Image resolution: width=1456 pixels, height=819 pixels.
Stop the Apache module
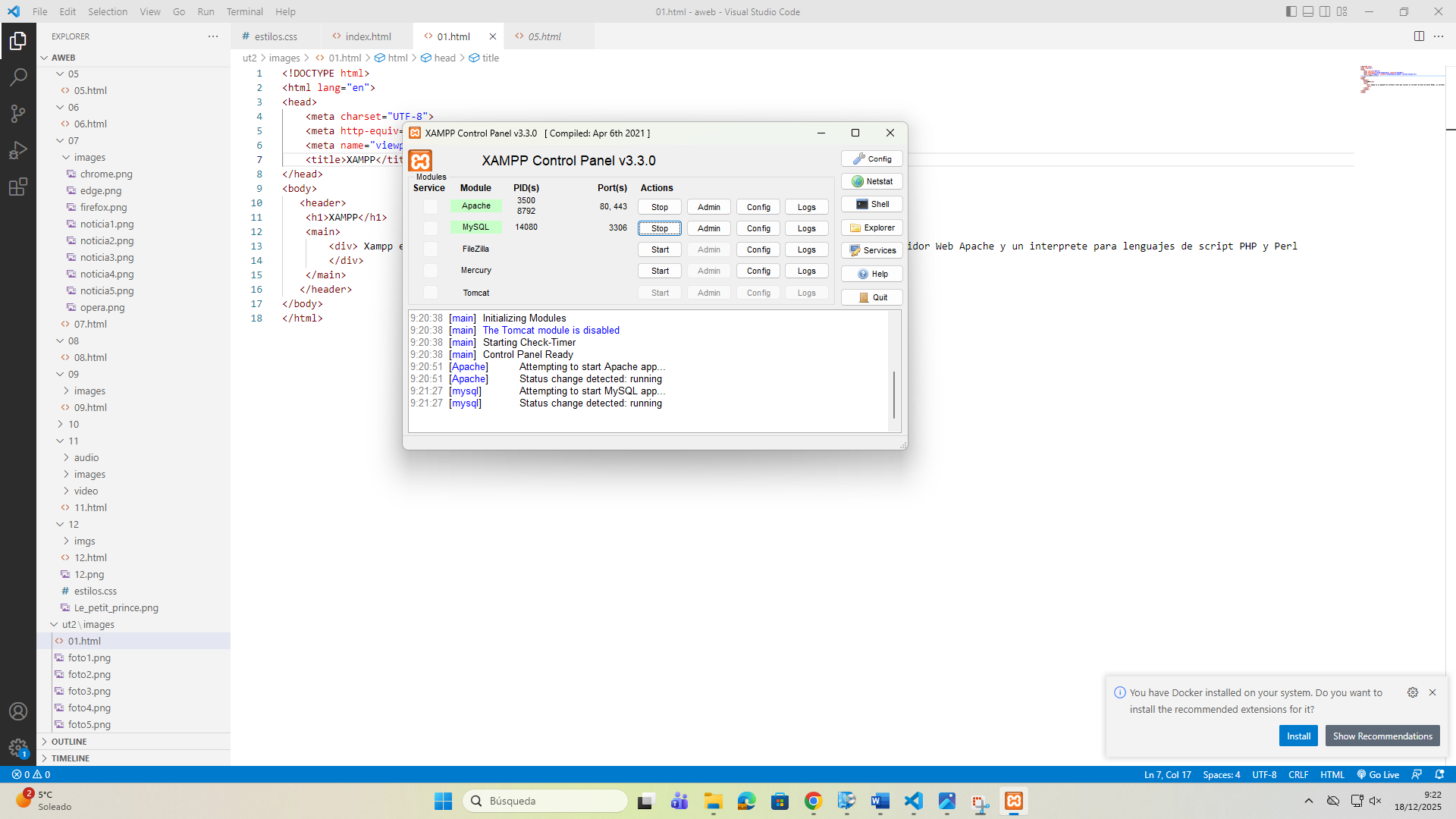pos(659,206)
